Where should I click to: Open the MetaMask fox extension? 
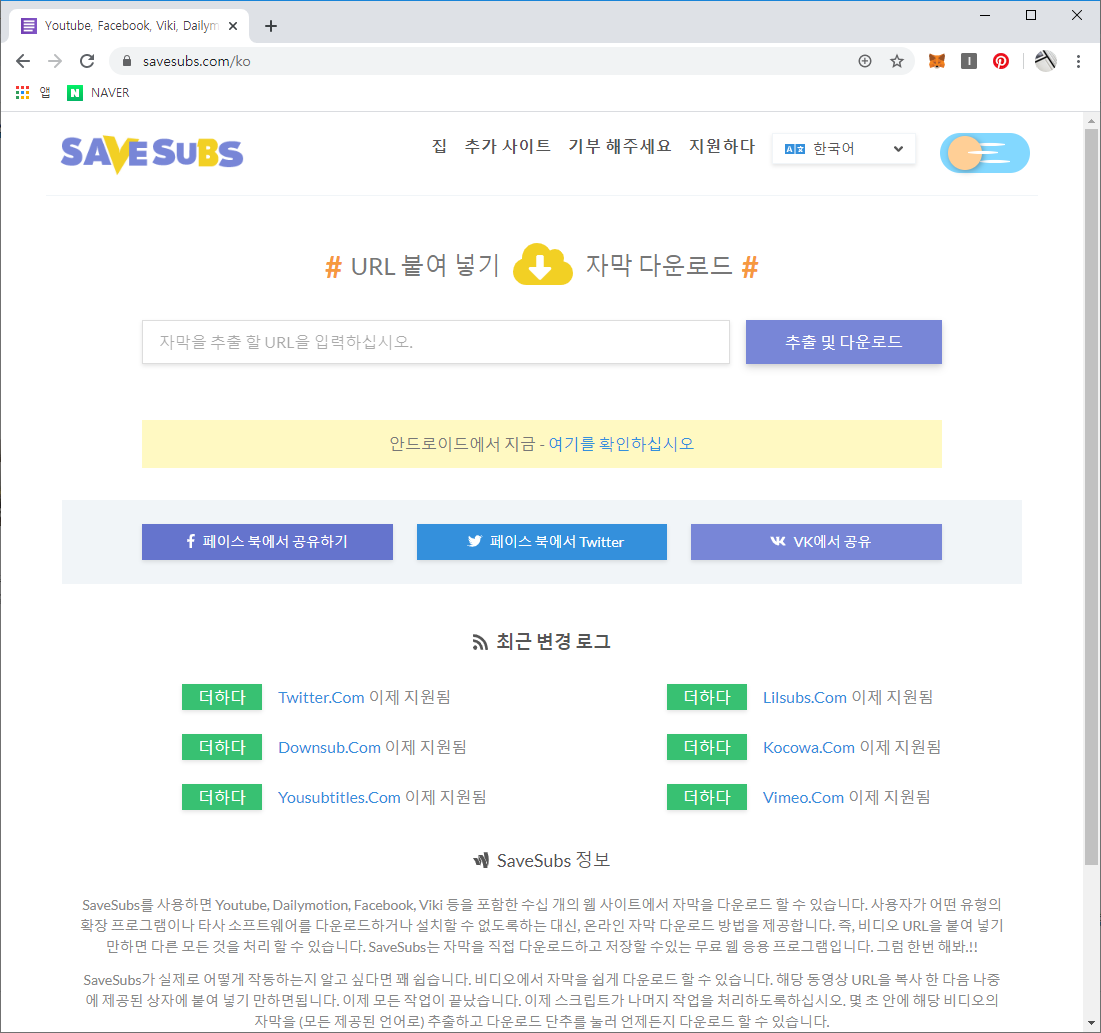(x=937, y=61)
